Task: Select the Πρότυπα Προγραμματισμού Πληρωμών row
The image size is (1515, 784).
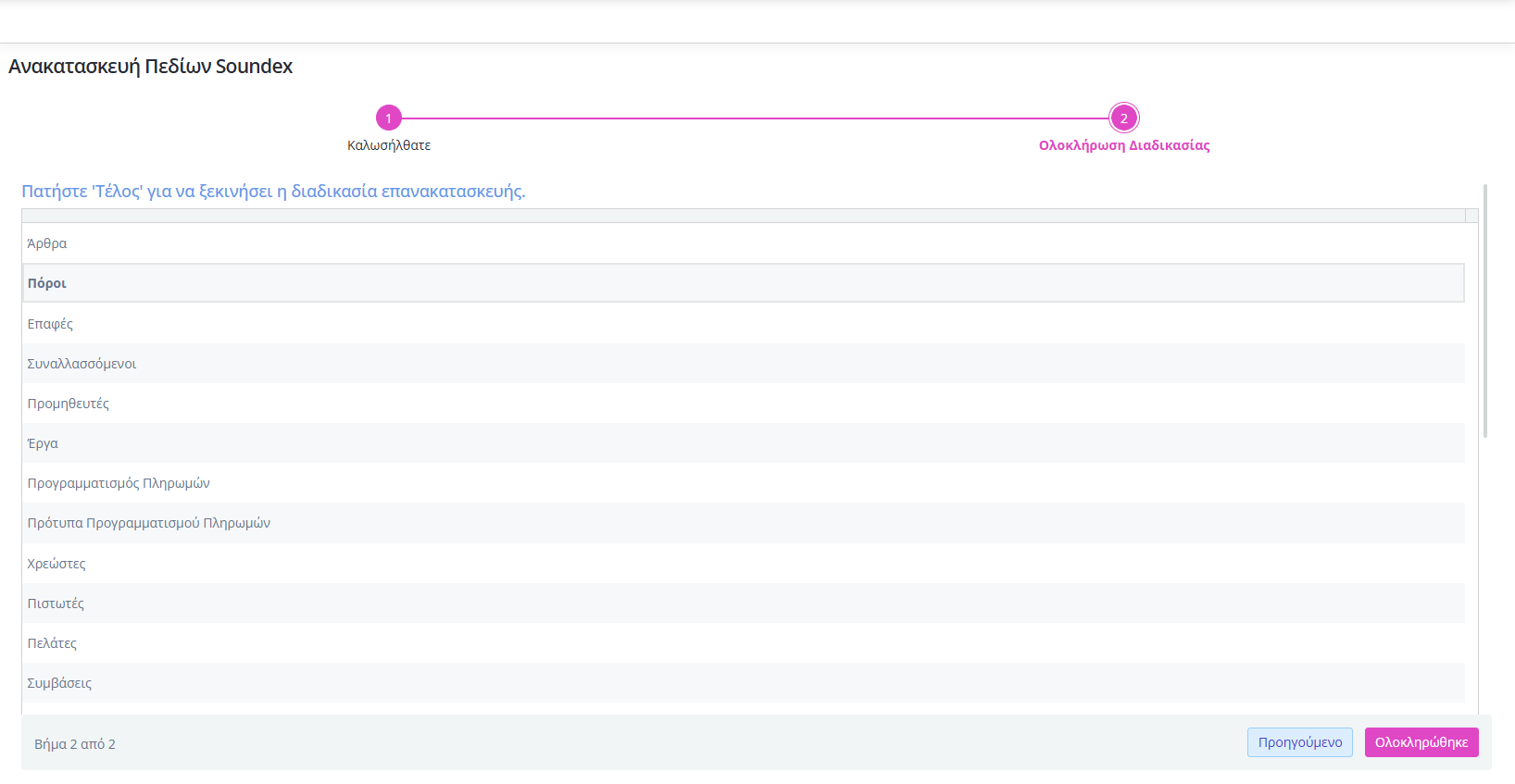Action: click(x=744, y=523)
